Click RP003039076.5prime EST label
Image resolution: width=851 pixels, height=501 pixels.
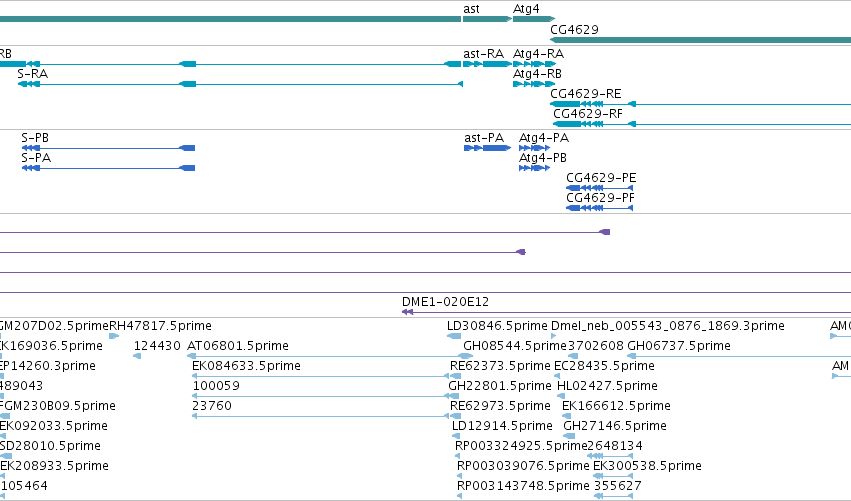pyautogui.click(x=523, y=466)
